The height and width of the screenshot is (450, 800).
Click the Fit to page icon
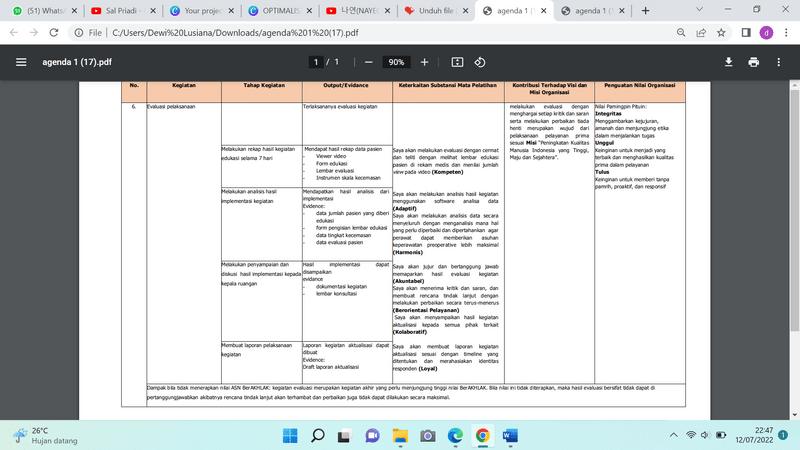(x=457, y=62)
